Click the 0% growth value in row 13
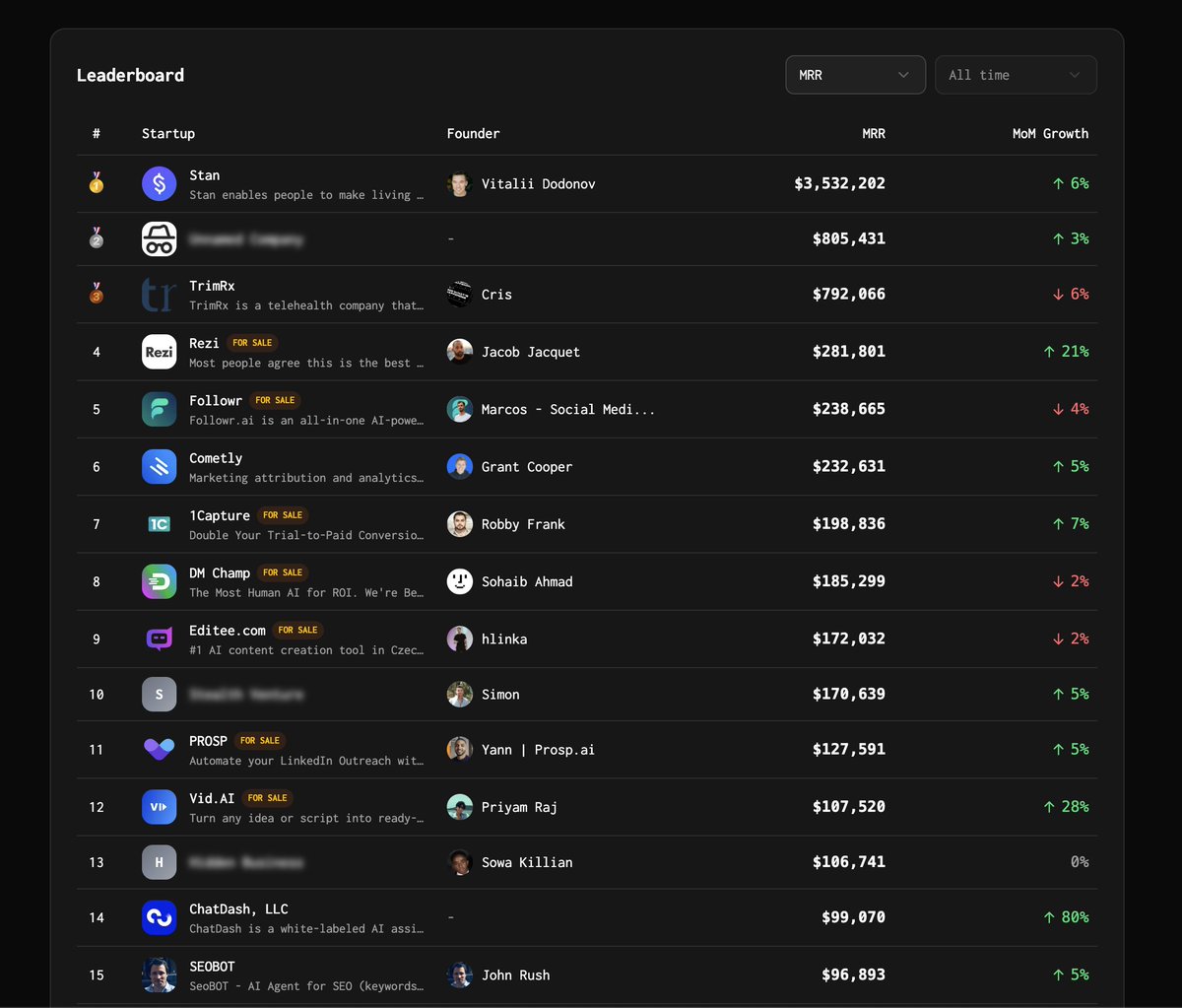The width and height of the screenshot is (1182, 1008). [1080, 862]
